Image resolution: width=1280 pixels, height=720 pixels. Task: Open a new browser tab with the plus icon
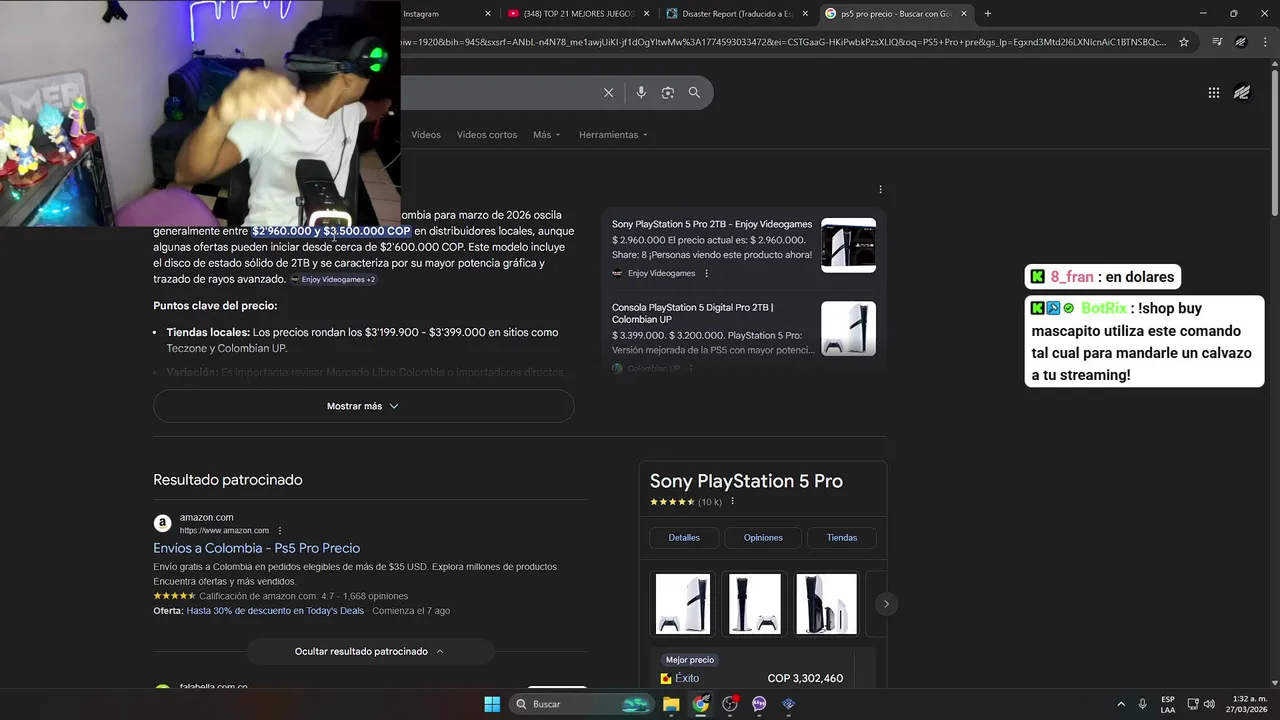[988, 13]
